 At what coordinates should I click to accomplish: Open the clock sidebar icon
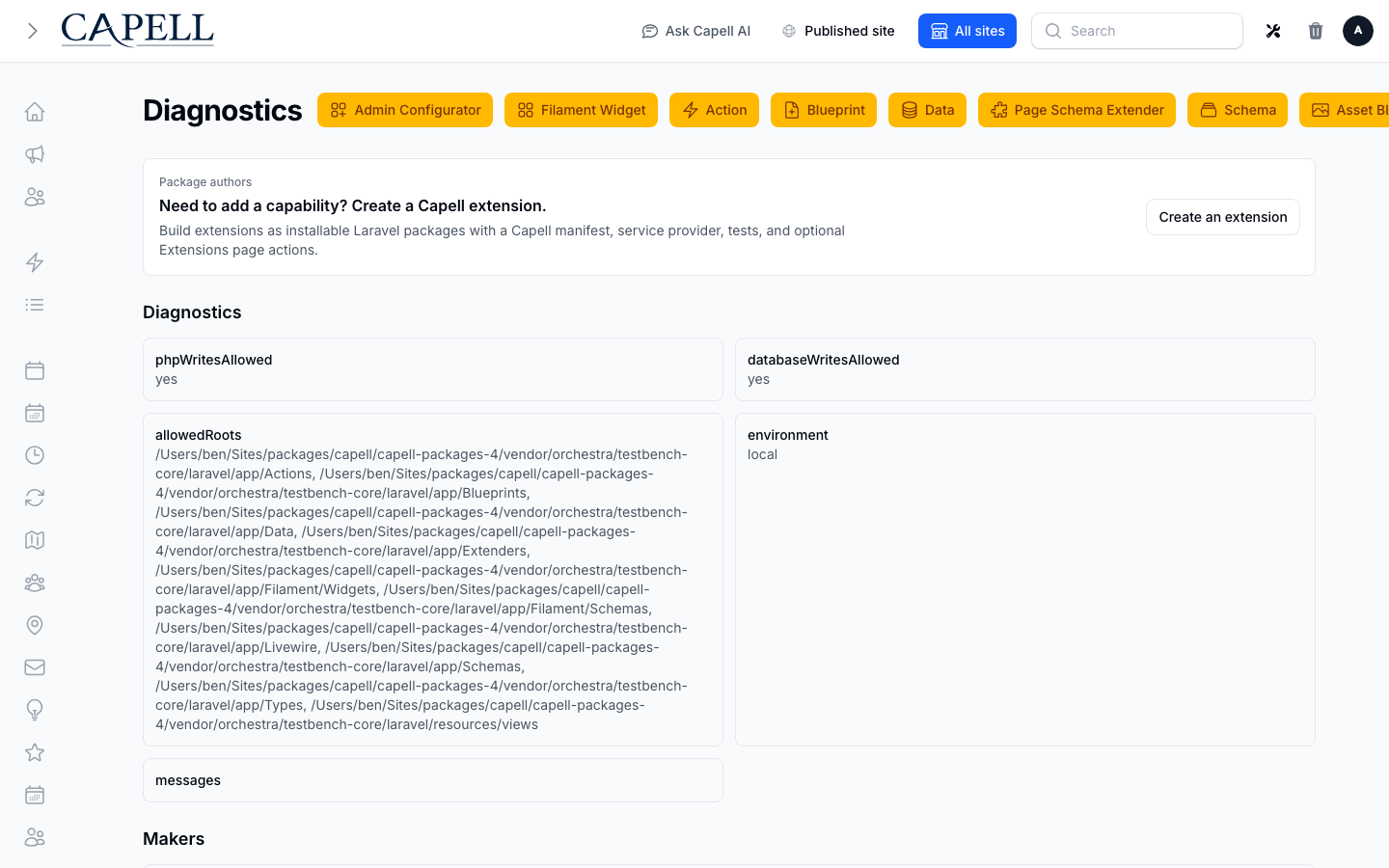[x=35, y=455]
